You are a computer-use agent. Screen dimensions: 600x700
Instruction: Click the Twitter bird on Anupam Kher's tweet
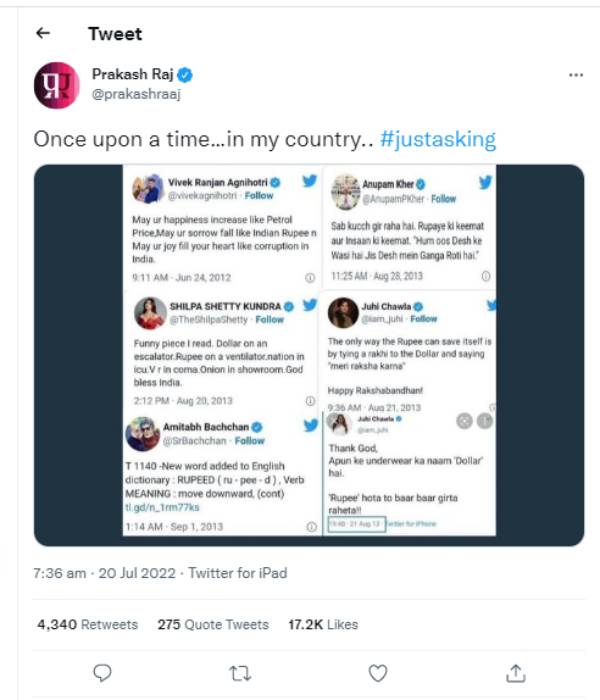[485, 182]
